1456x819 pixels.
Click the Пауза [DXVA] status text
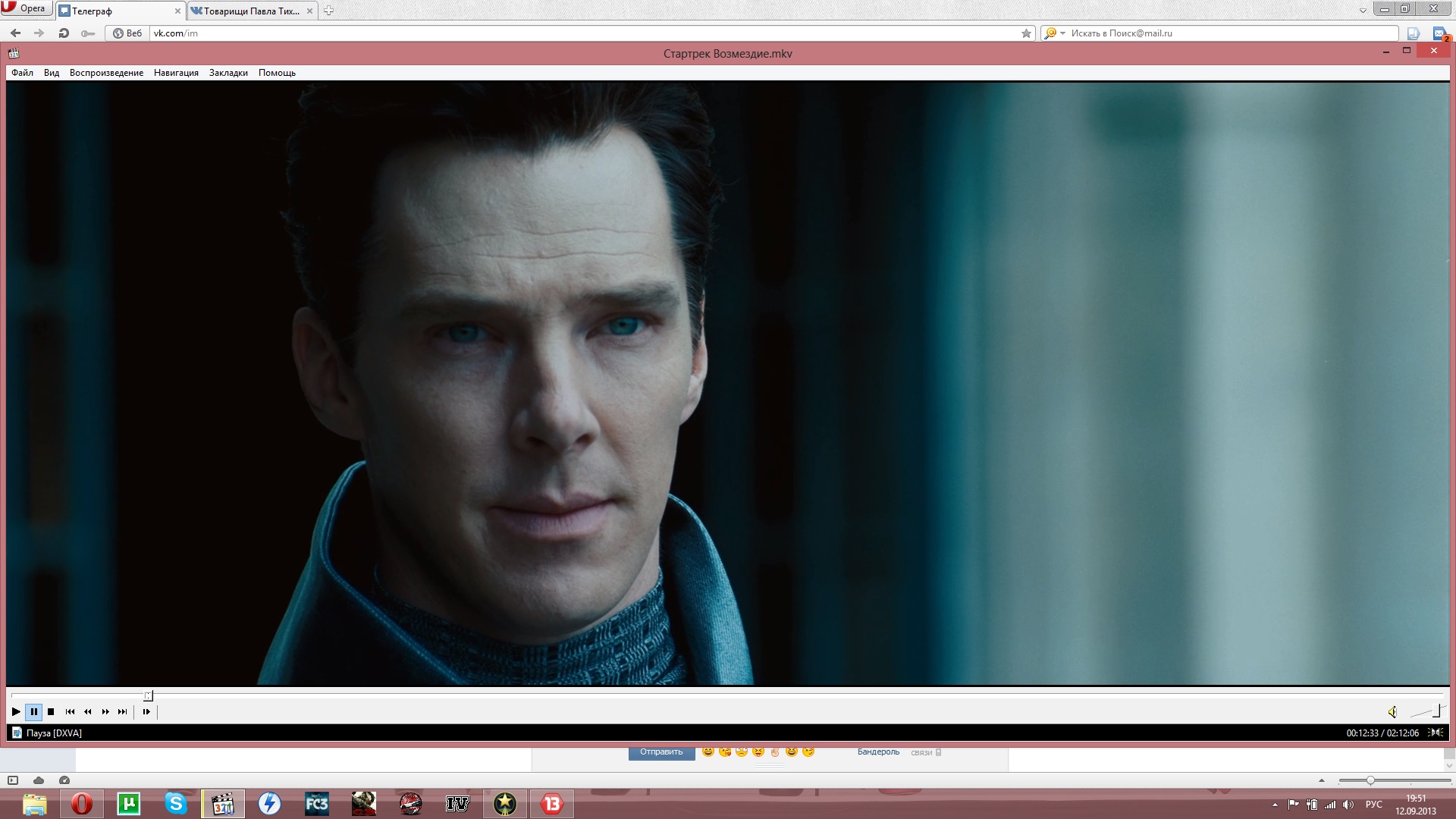pos(54,733)
